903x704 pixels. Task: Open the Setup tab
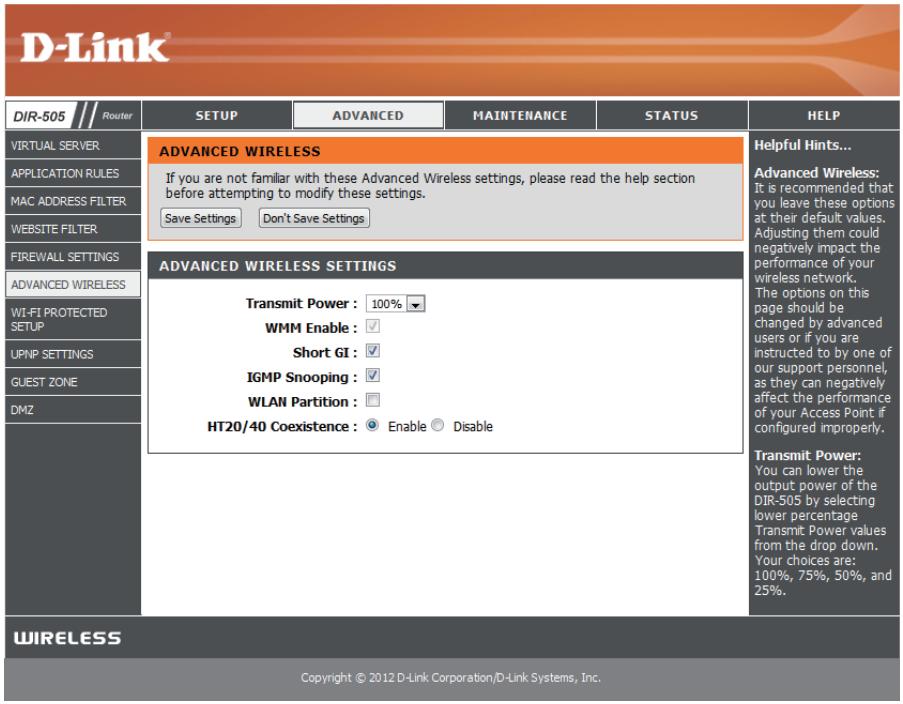pos(217,115)
